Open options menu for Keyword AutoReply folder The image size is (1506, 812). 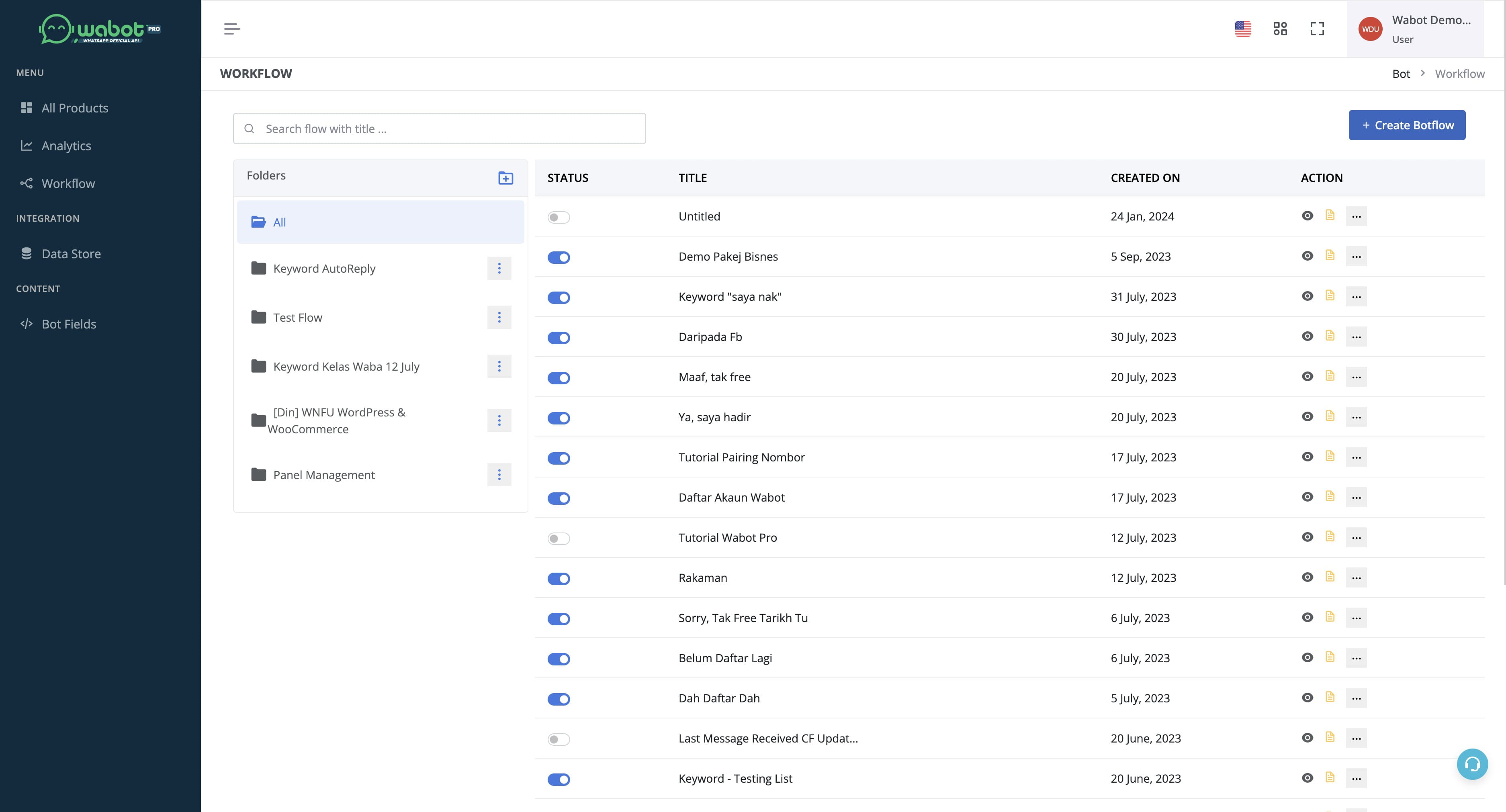point(499,268)
